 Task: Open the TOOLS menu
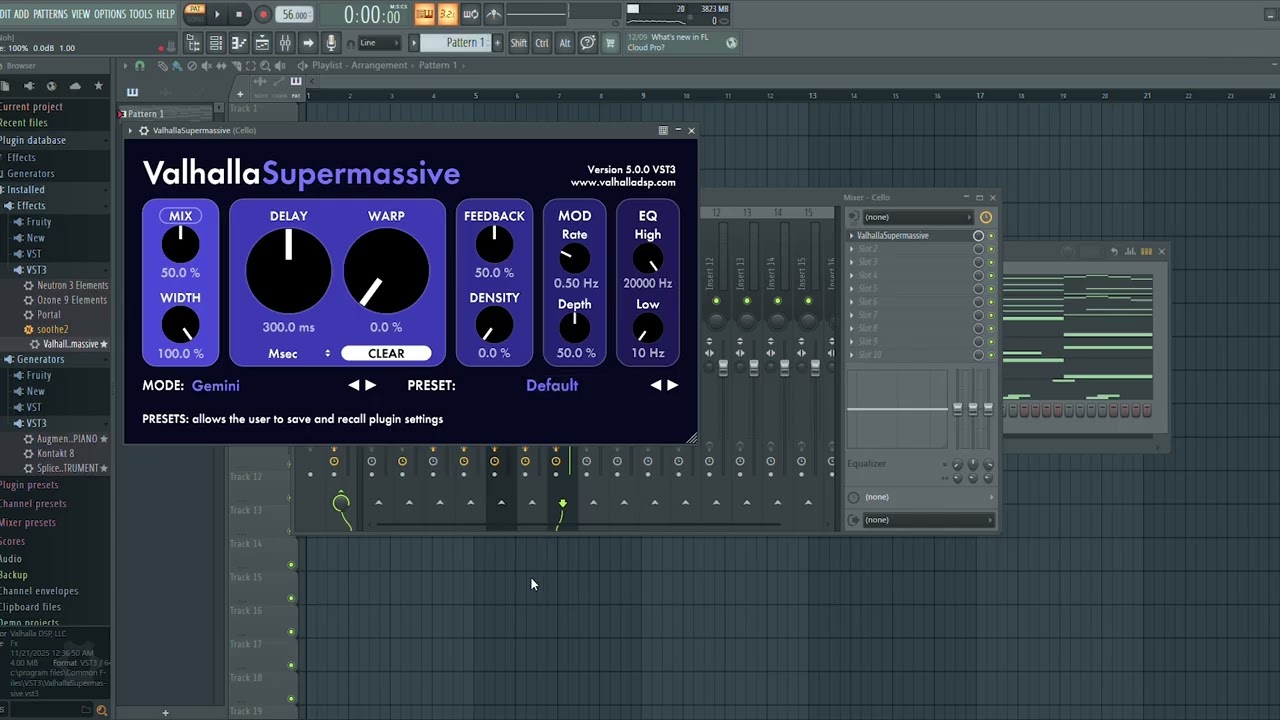tap(141, 14)
